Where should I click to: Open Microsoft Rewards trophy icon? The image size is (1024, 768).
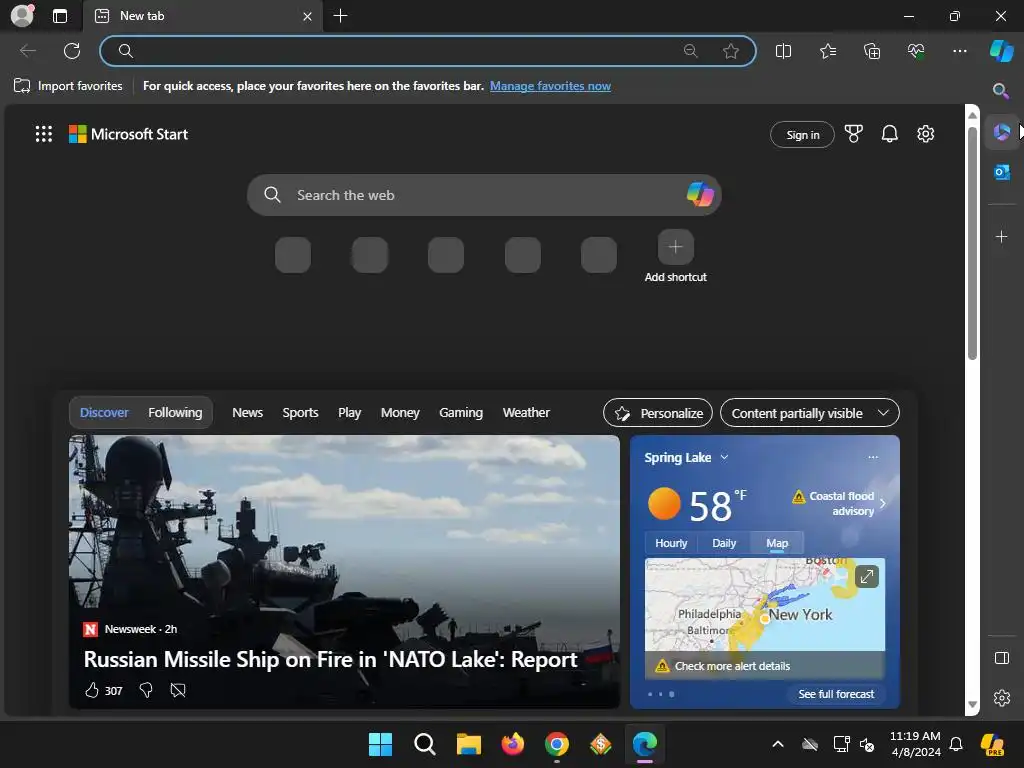pyautogui.click(x=853, y=134)
